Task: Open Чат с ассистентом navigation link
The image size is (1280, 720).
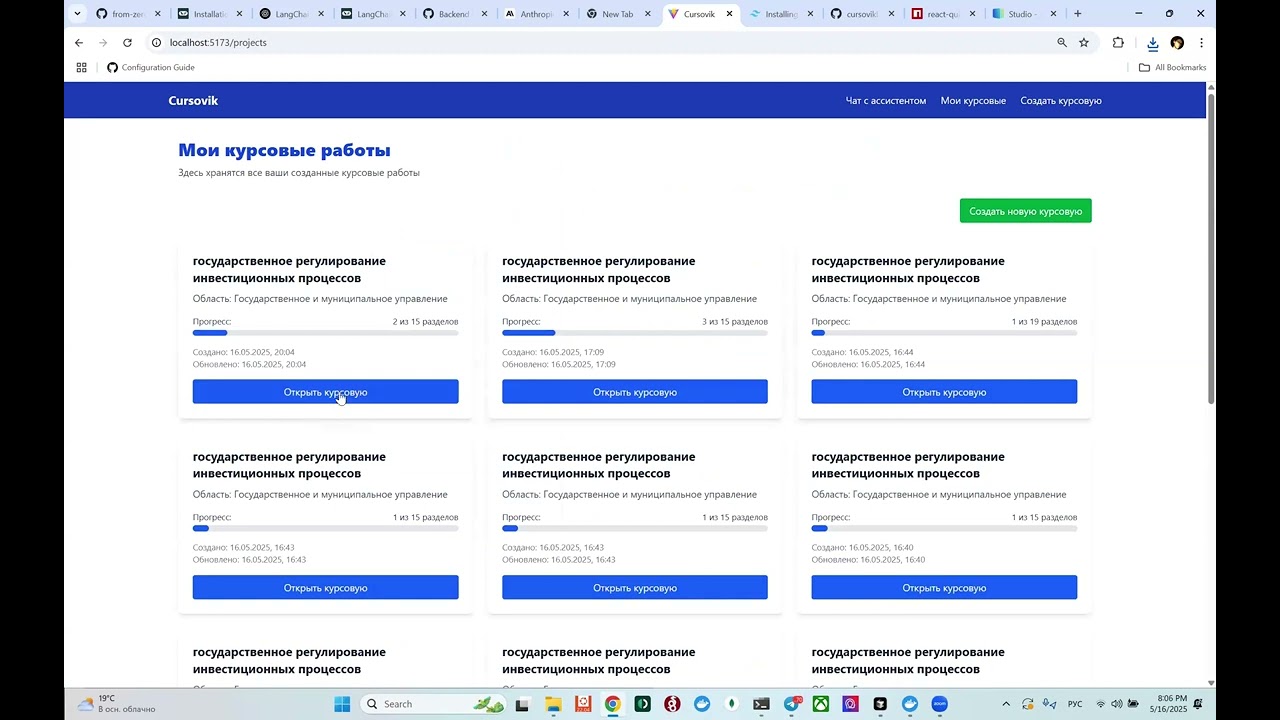Action: pos(885,100)
